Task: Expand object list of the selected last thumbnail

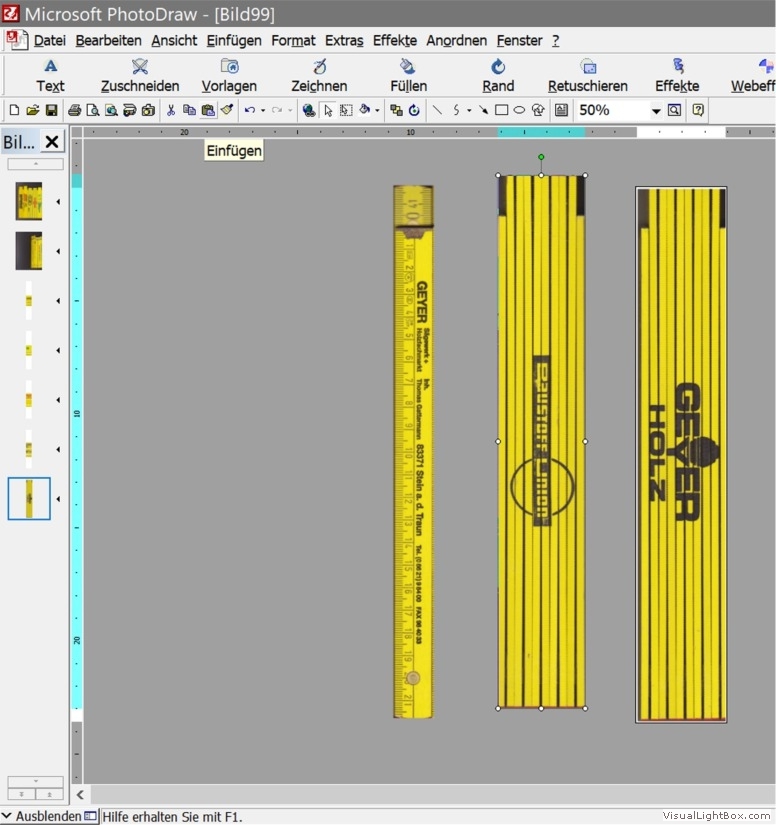Action: click(58, 499)
